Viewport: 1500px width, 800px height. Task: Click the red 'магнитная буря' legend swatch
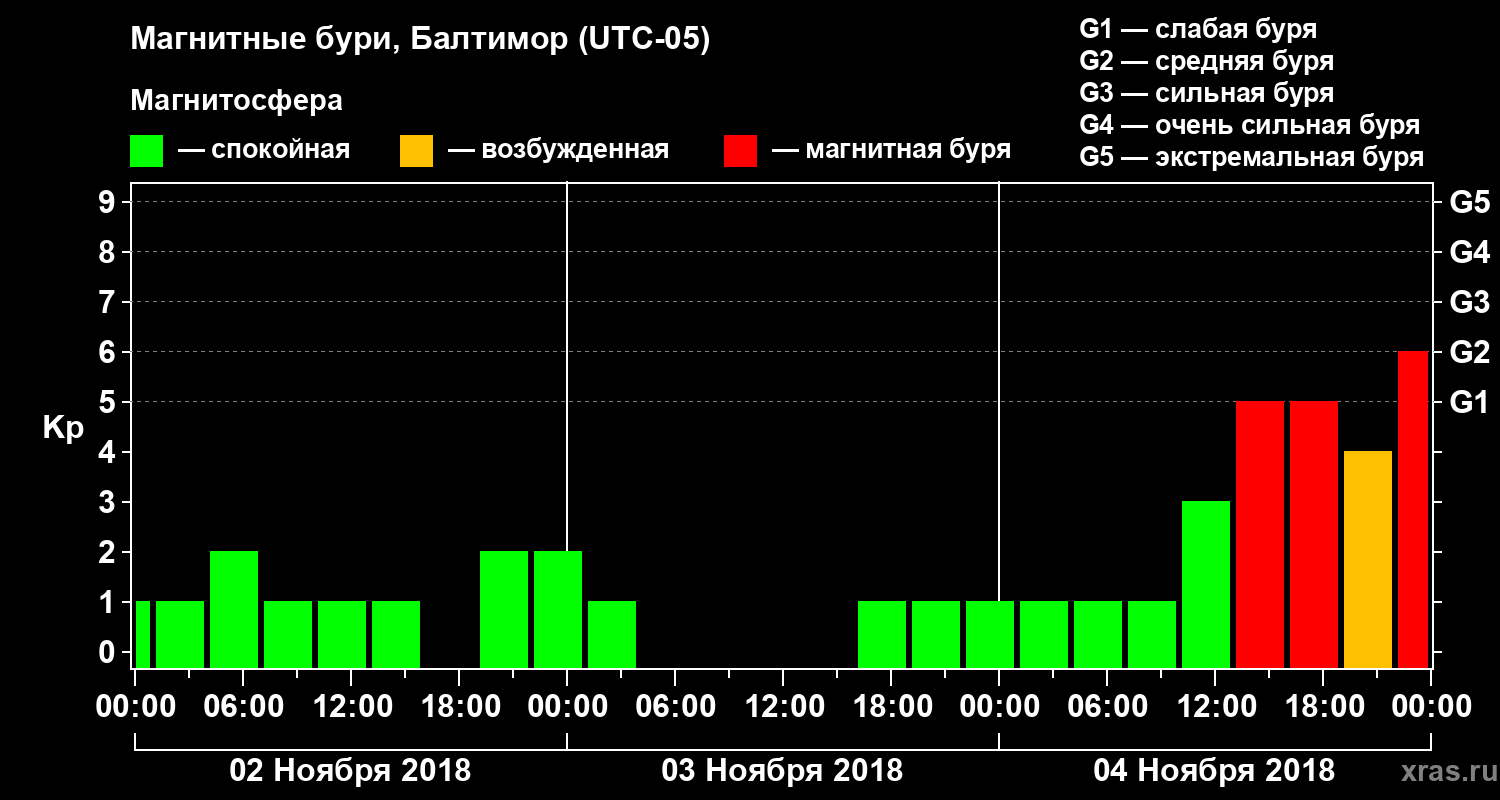coord(741,151)
